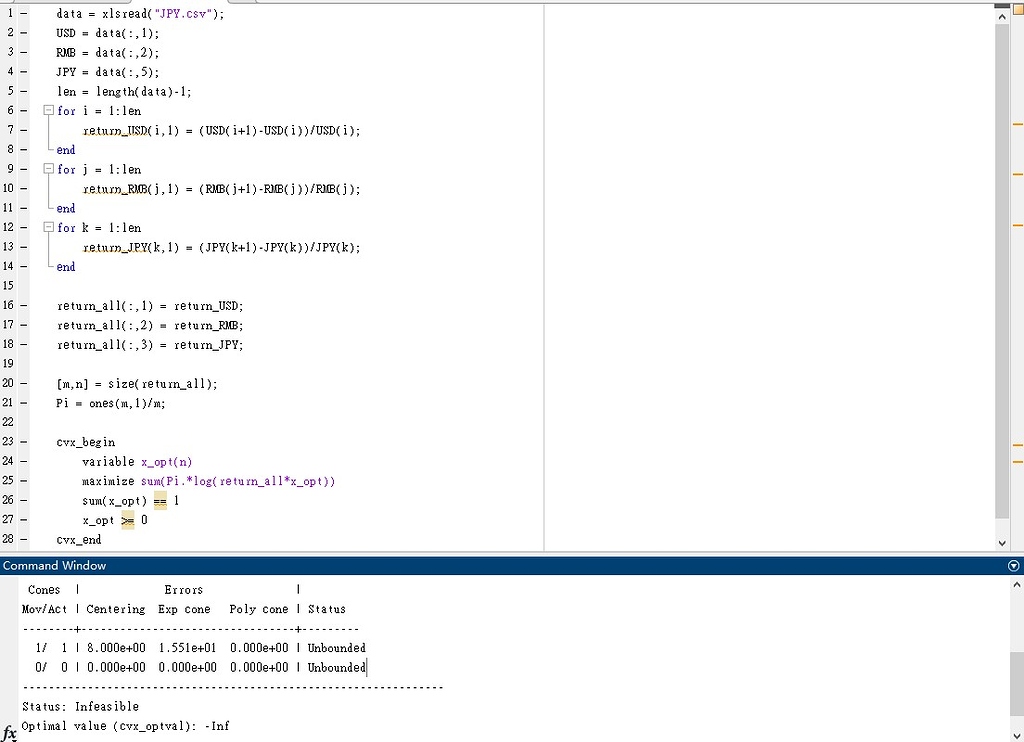The width and height of the screenshot is (1024, 742).
Task: Toggle breakpoint dash on line 10
Action: [x=24, y=188]
